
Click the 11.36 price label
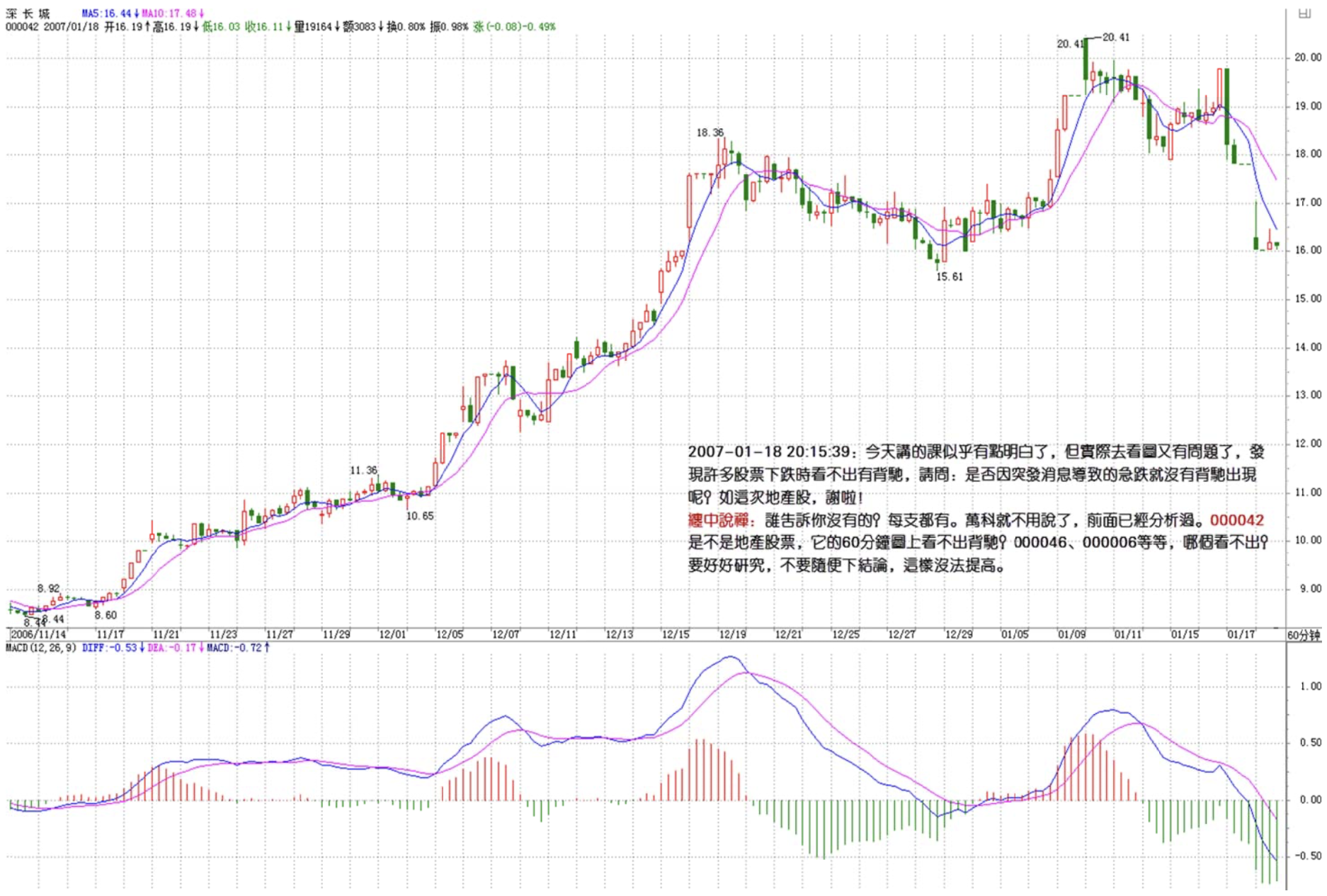(x=363, y=471)
